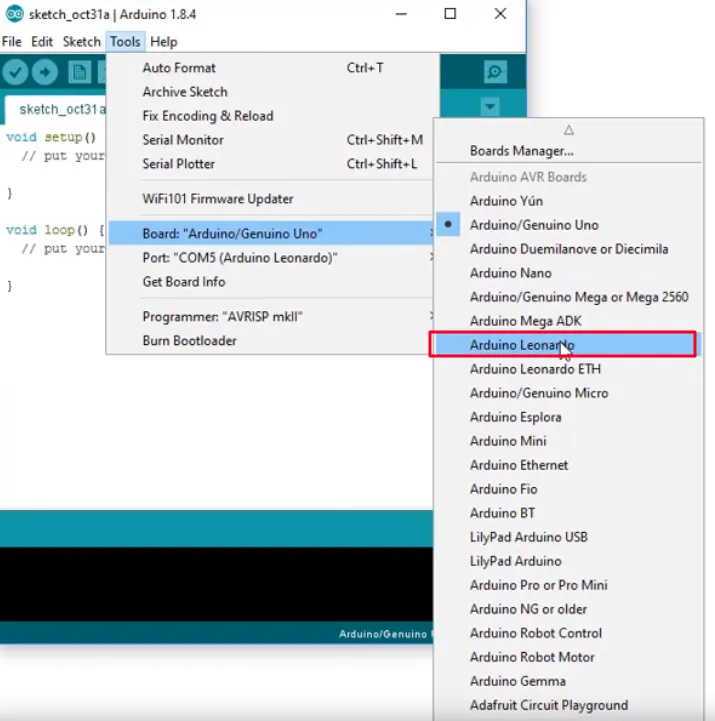Viewport: 715px width, 721px height.
Task: Select Get Board Info
Action: [271, 281]
